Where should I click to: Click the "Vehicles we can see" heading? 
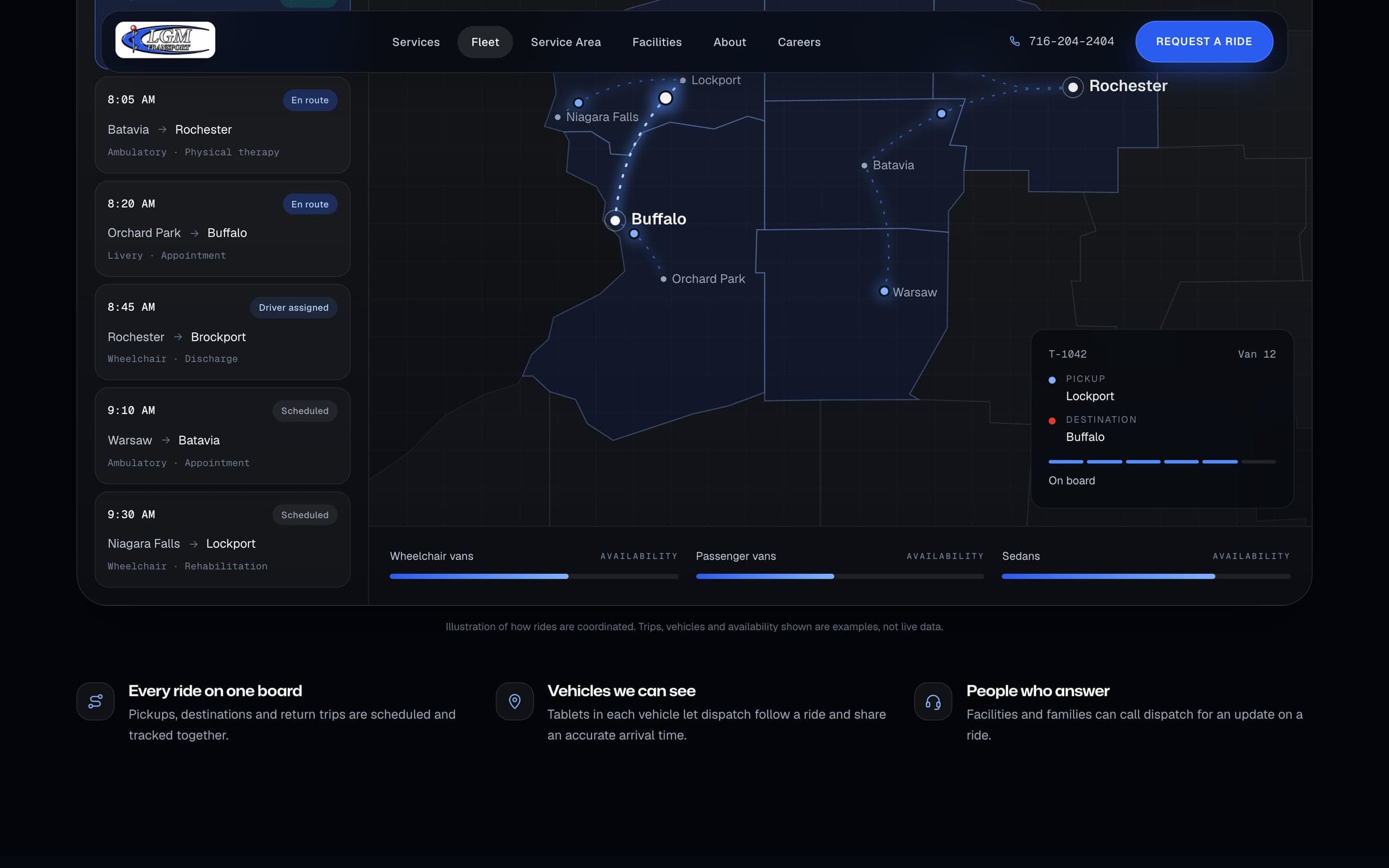pos(622,691)
